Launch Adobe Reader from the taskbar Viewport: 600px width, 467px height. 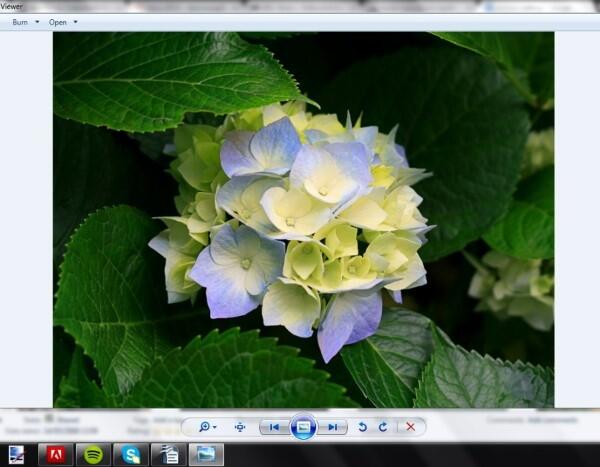point(55,455)
